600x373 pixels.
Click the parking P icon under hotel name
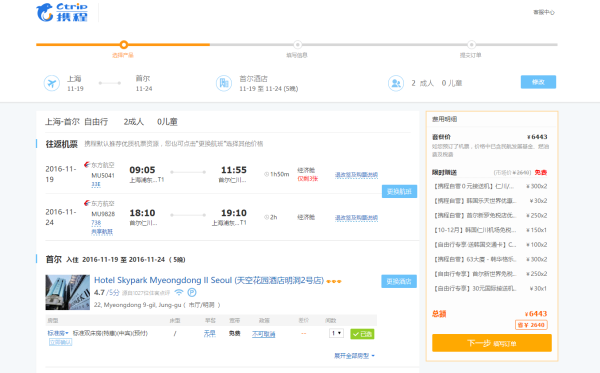(192, 293)
